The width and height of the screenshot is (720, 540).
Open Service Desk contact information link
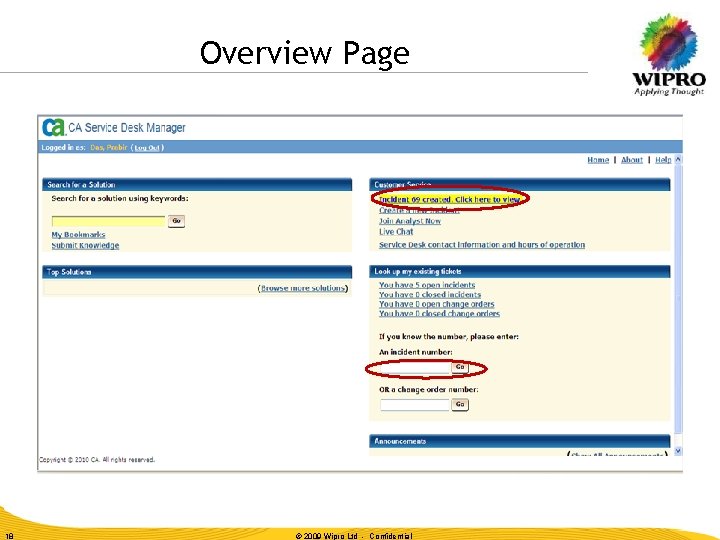point(482,245)
